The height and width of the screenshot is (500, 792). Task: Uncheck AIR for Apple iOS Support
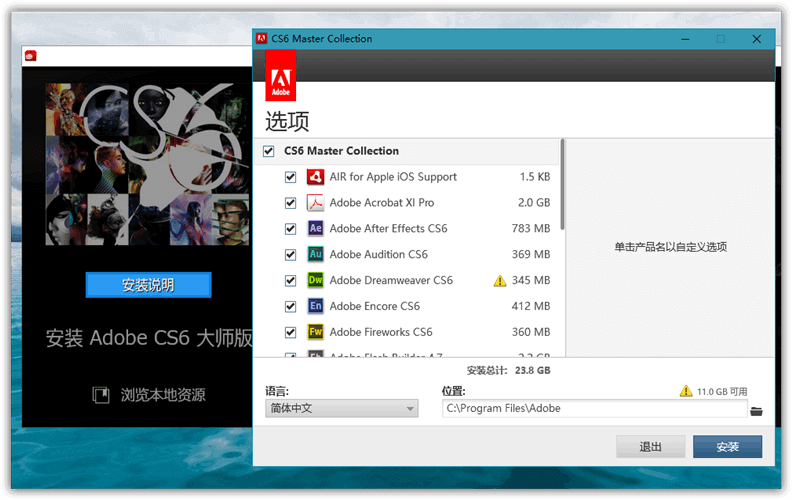pos(290,177)
